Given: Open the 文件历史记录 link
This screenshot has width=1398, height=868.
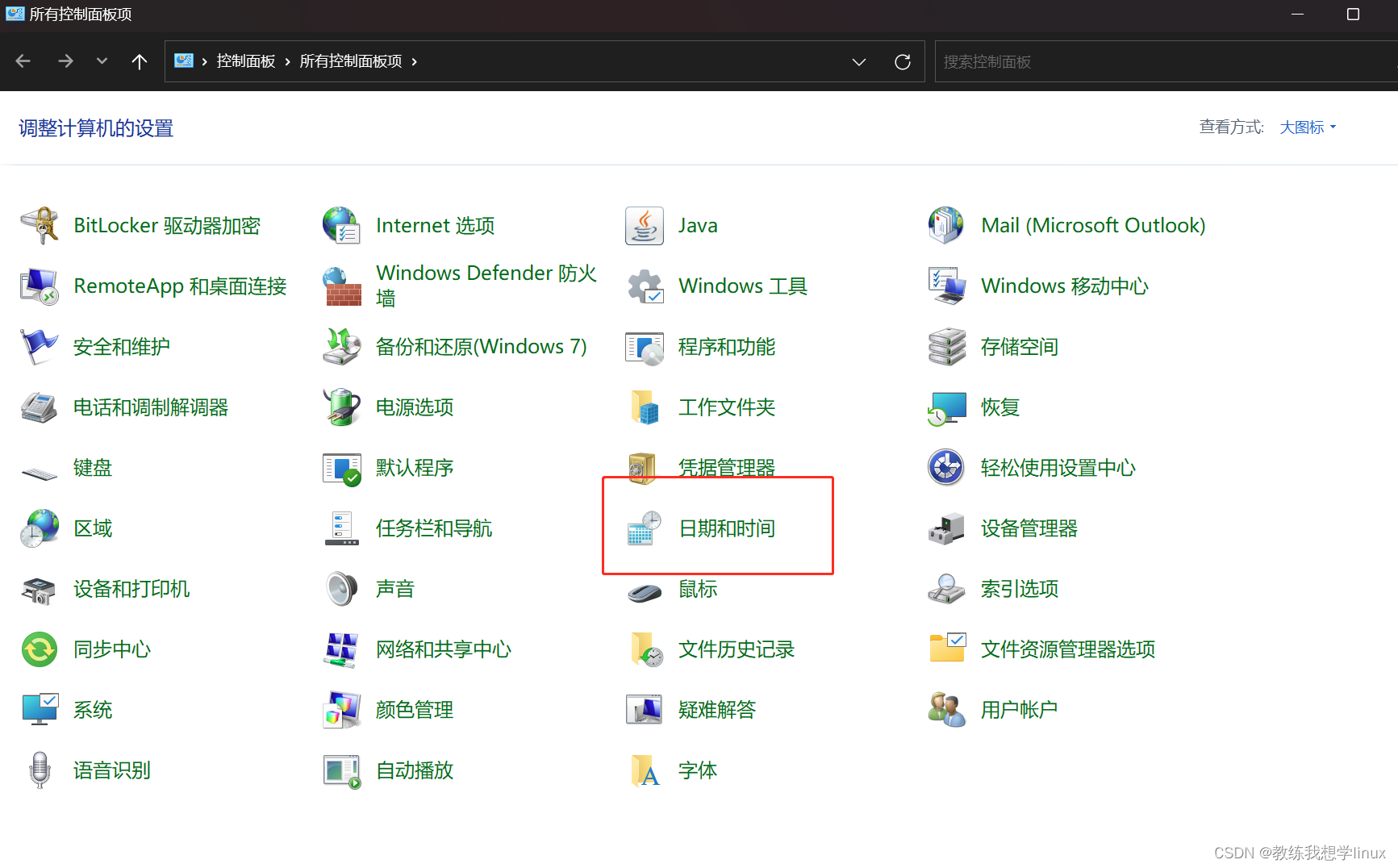Looking at the screenshot, I should pyautogui.click(x=737, y=649).
